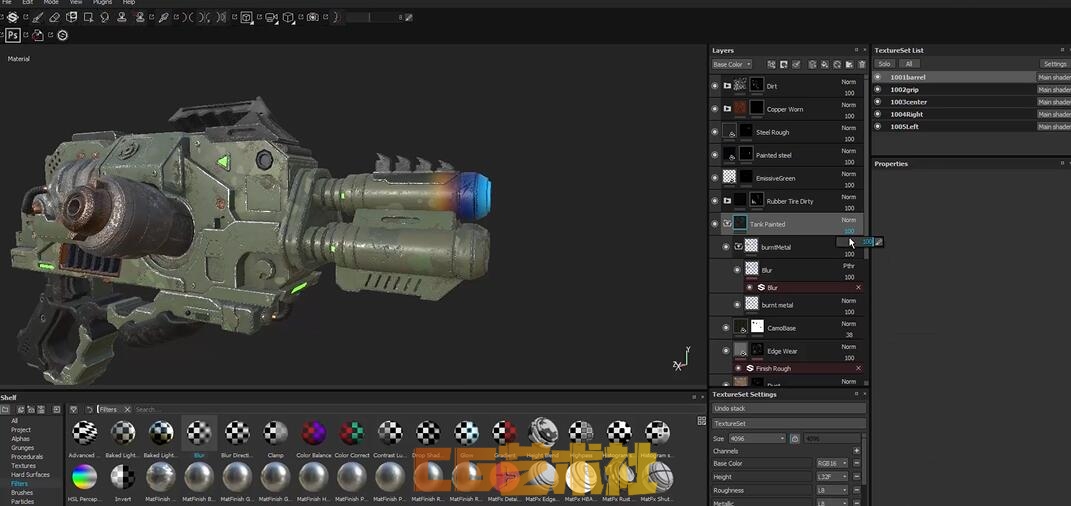The height and width of the screenshot is (506, 1071).
Task: Select the 1003center texture set
Action: [x=908, y=102]
